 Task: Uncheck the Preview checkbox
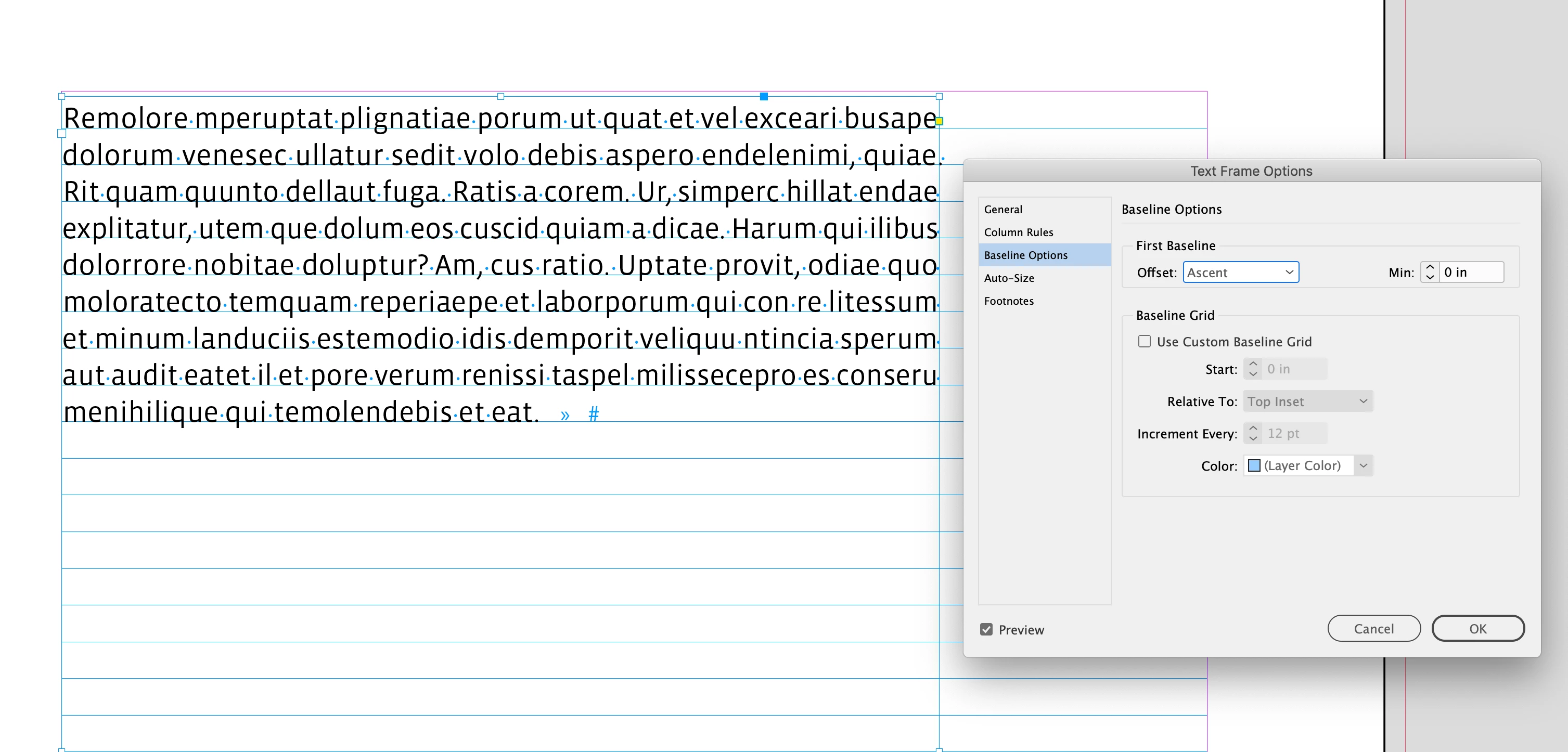click(x=986, y=629)
